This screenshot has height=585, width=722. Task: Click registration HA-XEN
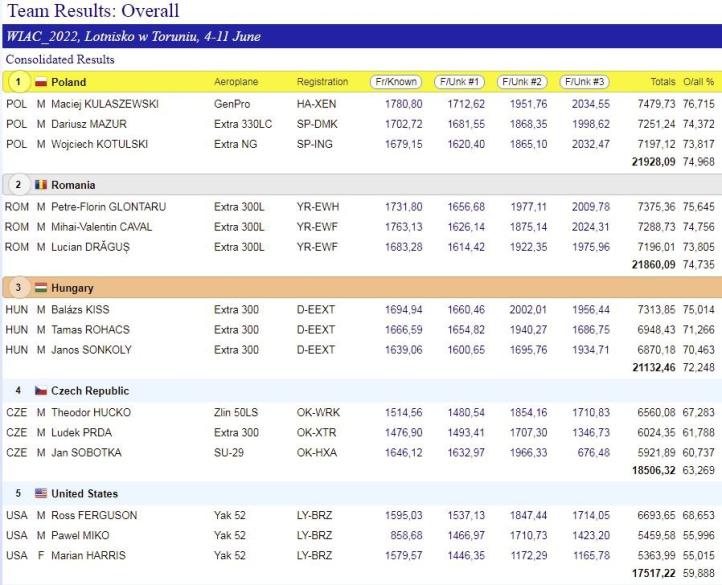click(316, 104)
